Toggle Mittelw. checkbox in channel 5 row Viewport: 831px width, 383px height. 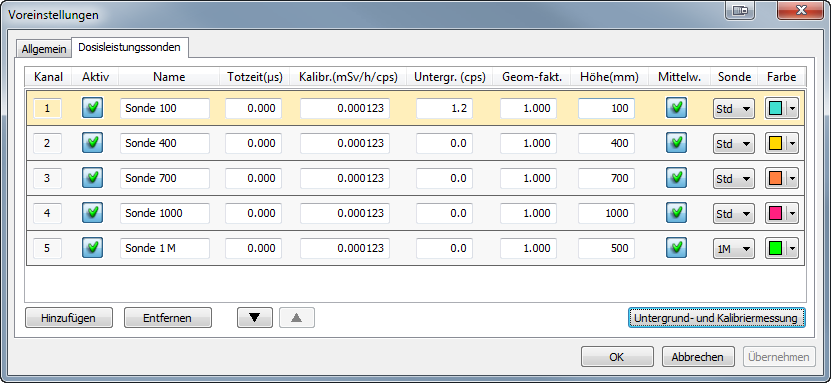click(x=676, y=248)
